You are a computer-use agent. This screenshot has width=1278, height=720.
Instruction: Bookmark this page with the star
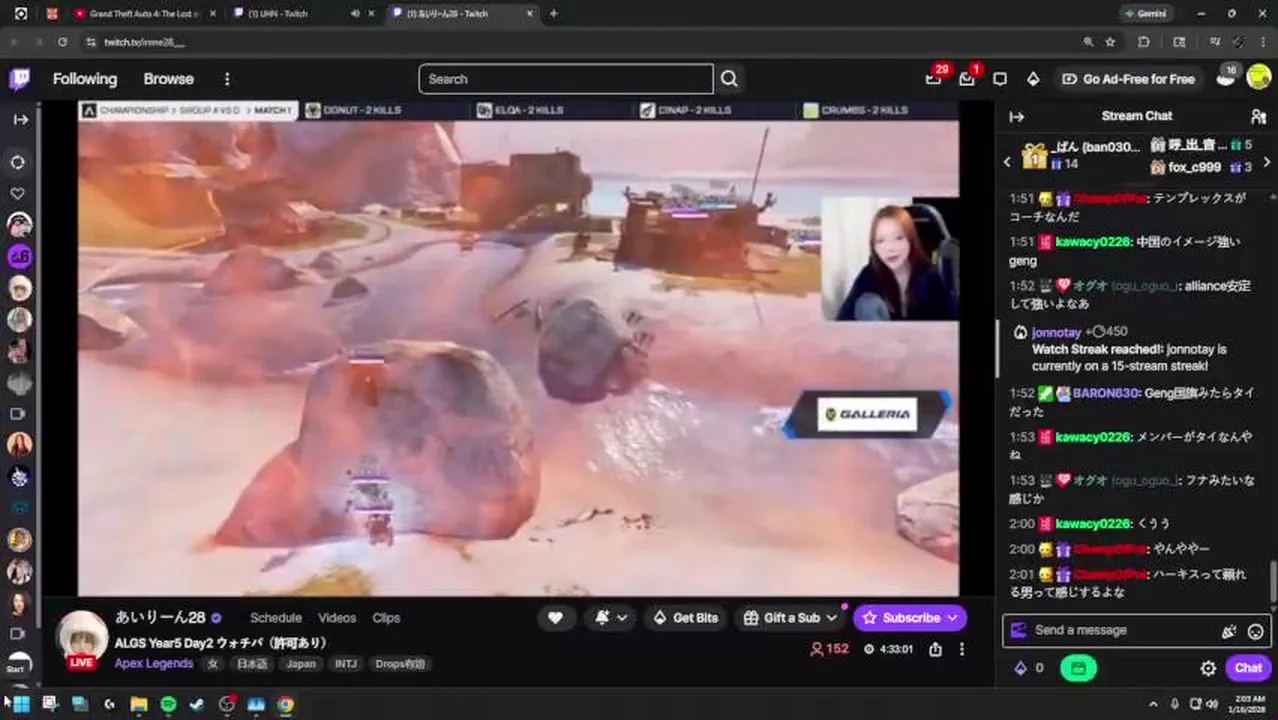[1110, 42]
